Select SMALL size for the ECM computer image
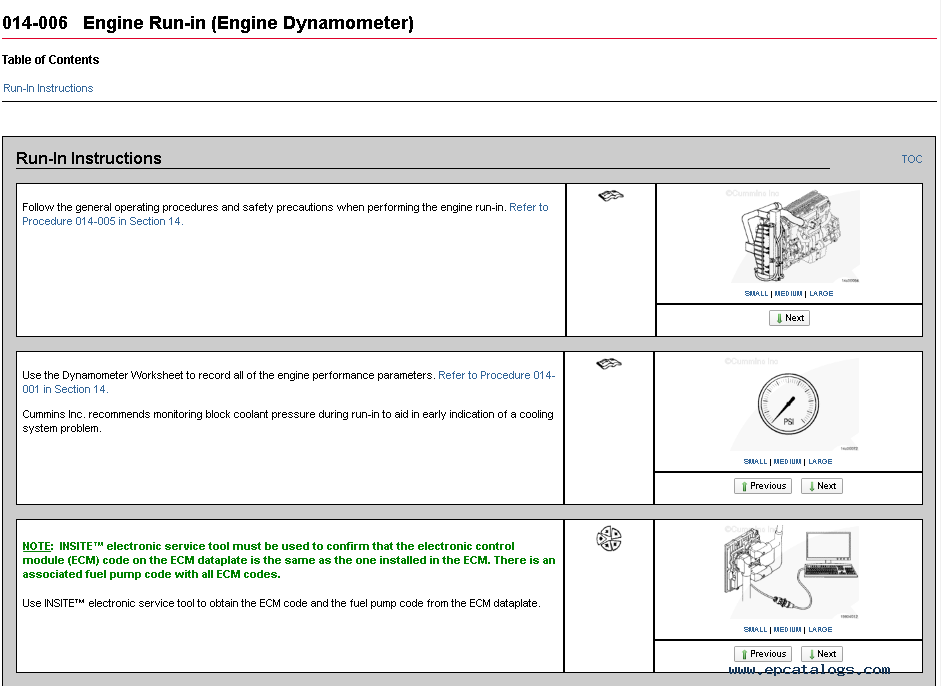Image resolution: width=941 pixels, height=686 pixels. coord(755,630)
